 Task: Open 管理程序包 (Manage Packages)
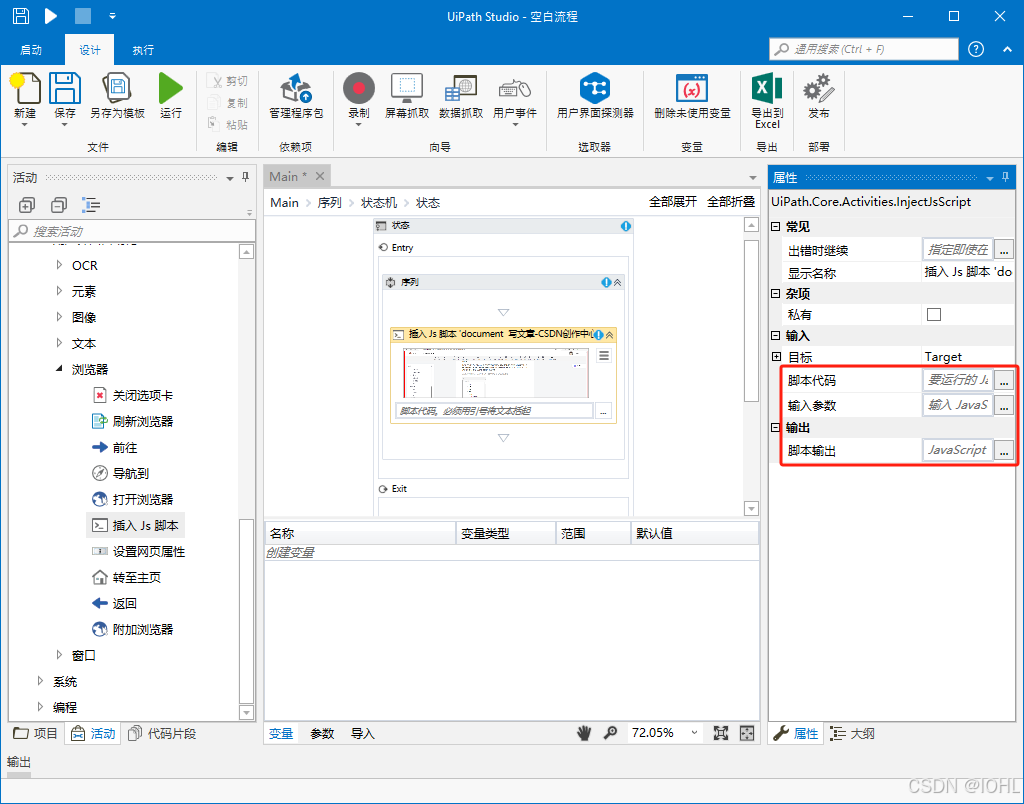point(296,88)
